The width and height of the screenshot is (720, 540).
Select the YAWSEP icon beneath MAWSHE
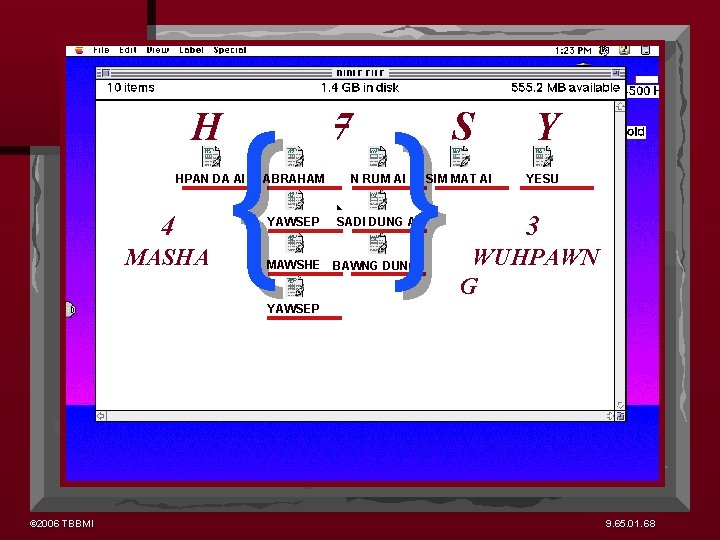(295, 287)
